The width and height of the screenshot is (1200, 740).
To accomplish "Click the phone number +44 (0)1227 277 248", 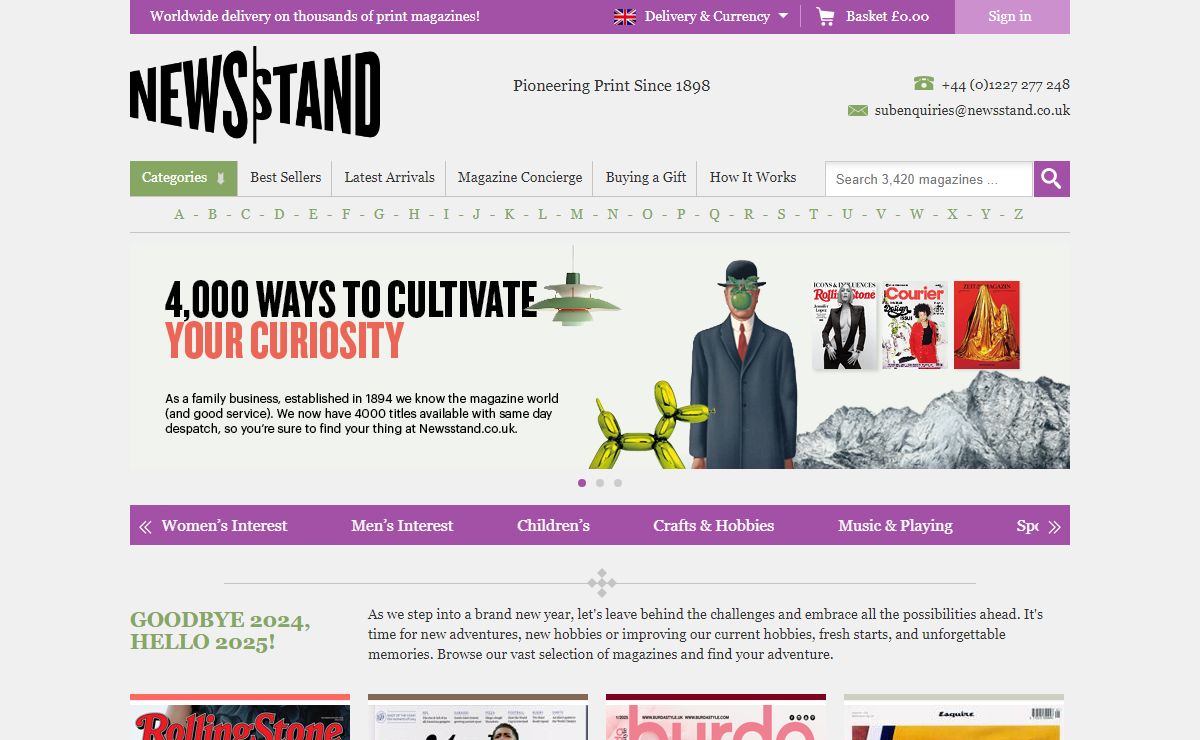I will (x=1005, y=85).
